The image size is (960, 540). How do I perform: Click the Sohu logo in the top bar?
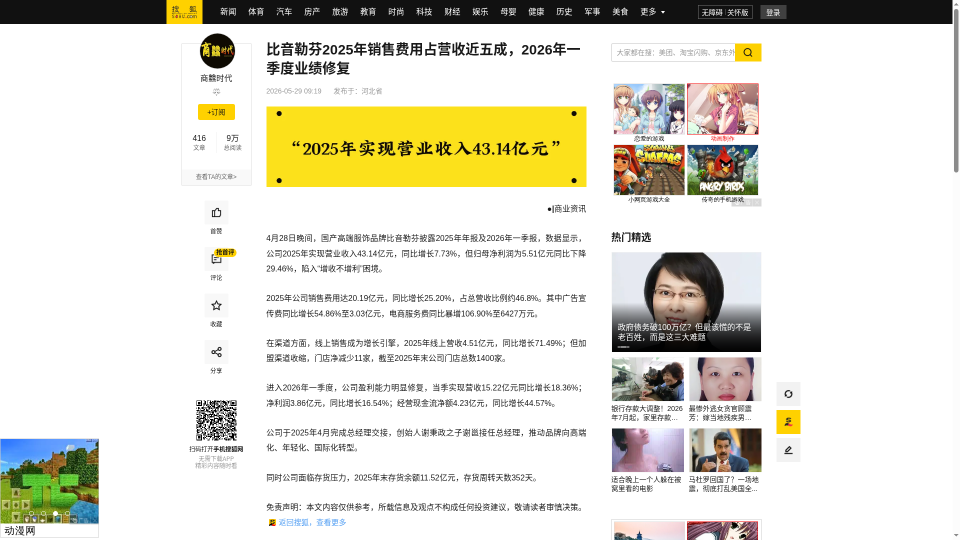184,12
